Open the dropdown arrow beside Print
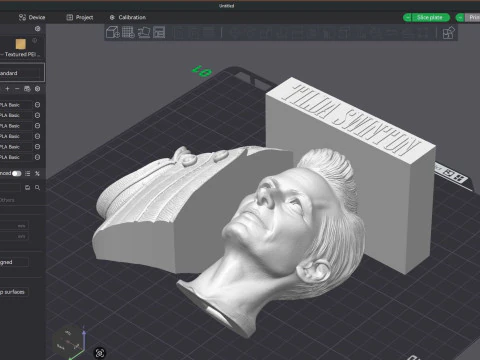Screen dimensions: 480x360 [460, 17]
